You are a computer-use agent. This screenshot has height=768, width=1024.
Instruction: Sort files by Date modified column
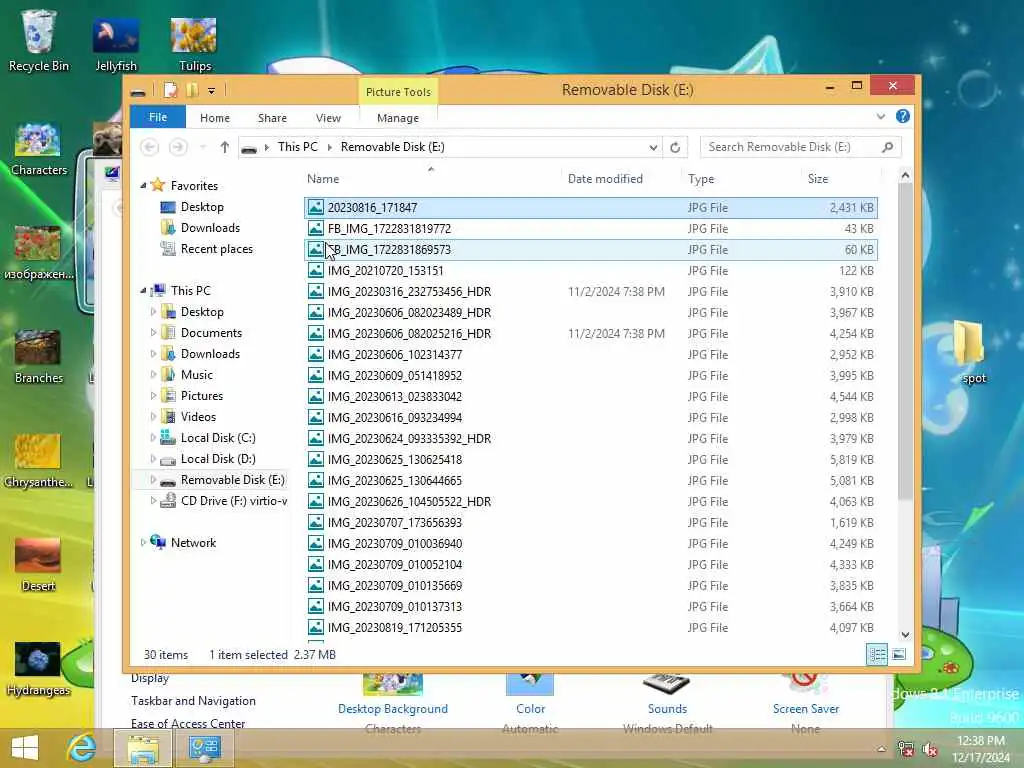coord(620,178)
